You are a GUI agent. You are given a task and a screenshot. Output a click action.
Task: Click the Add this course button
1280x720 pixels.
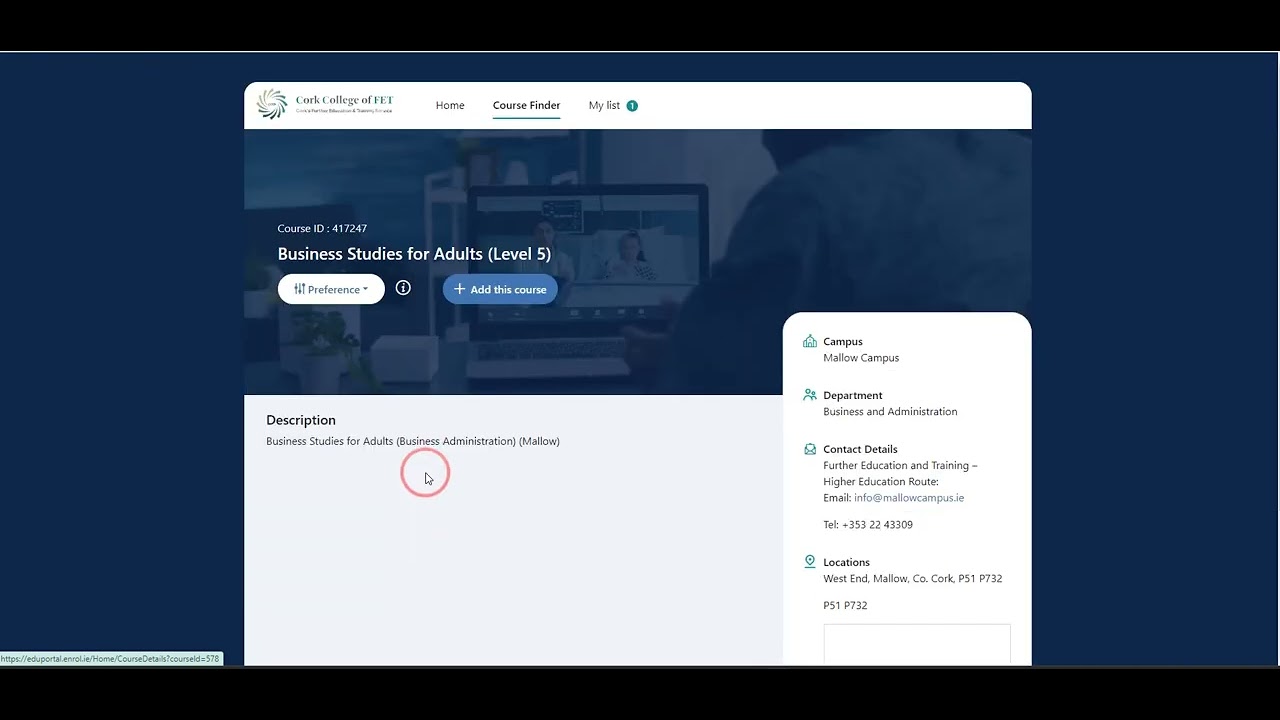[500, 289]
